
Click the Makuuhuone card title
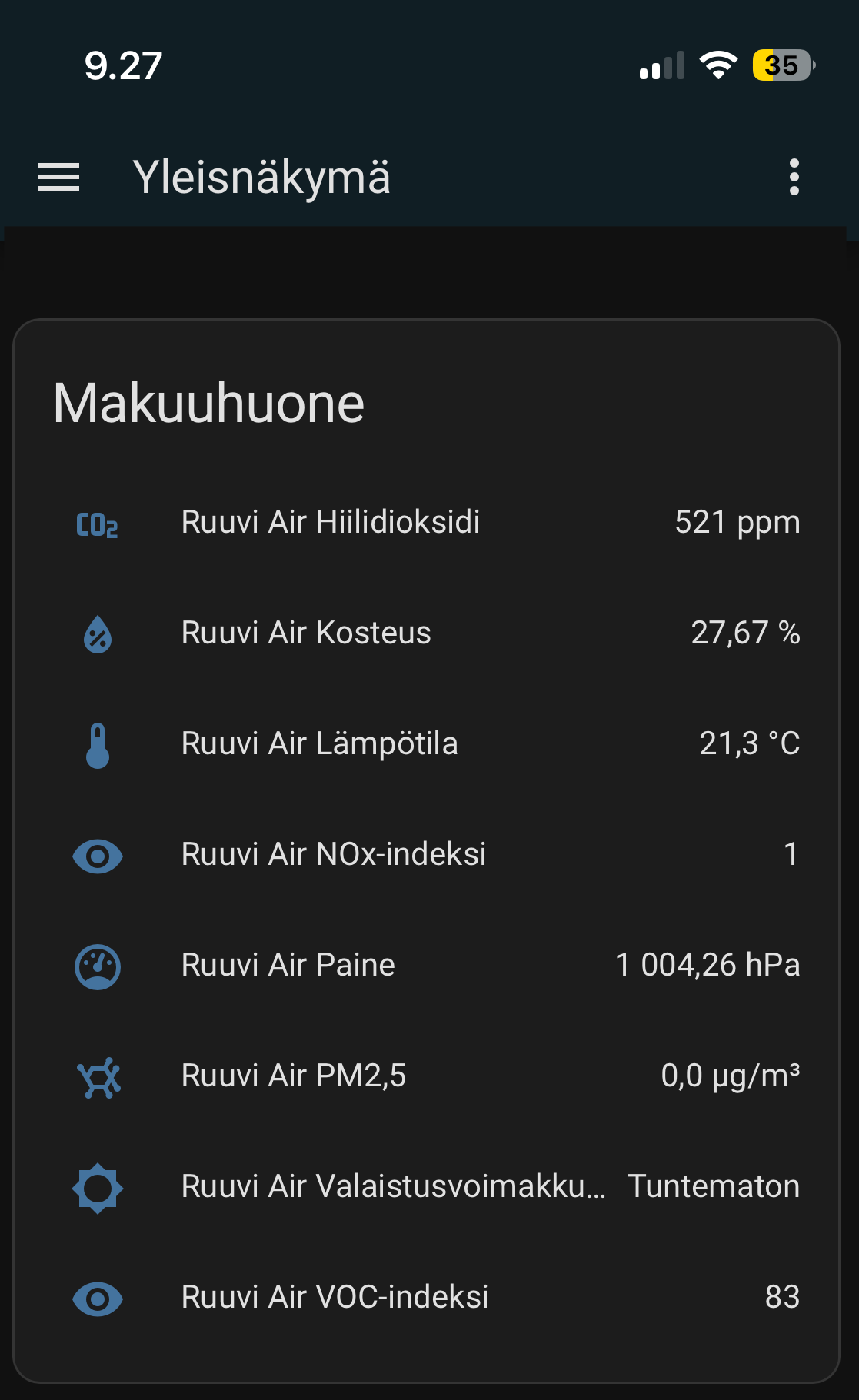click(208, 404)
